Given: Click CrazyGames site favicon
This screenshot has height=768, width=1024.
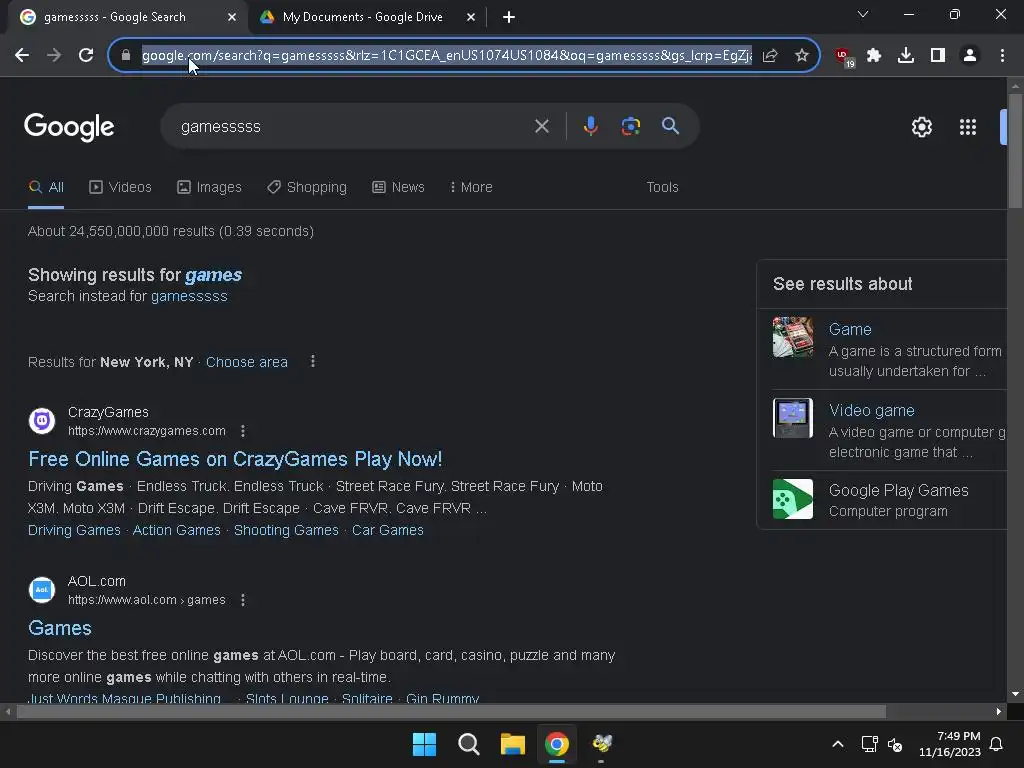Looking at the screenshot, I should point(42,421).
